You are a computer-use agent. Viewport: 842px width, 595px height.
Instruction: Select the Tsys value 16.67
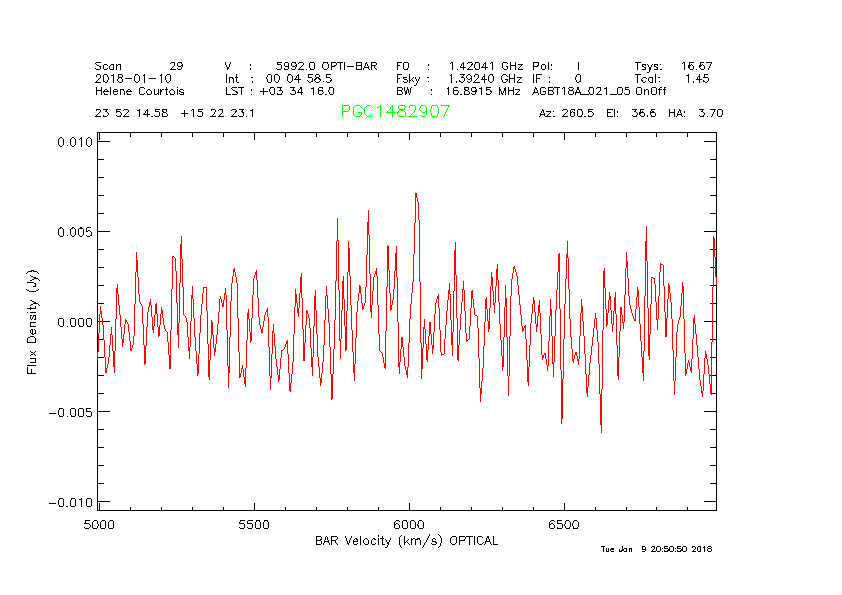tap(696, 65)
